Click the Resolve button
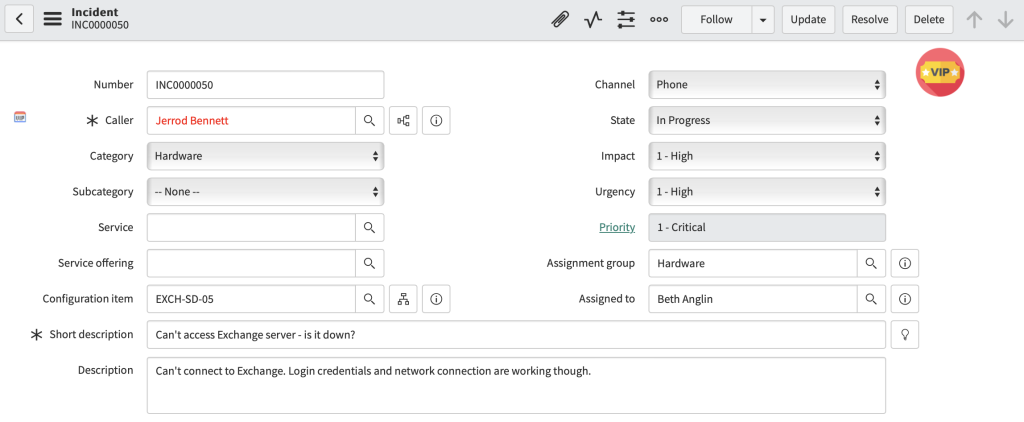 click(x=870, y=20)
